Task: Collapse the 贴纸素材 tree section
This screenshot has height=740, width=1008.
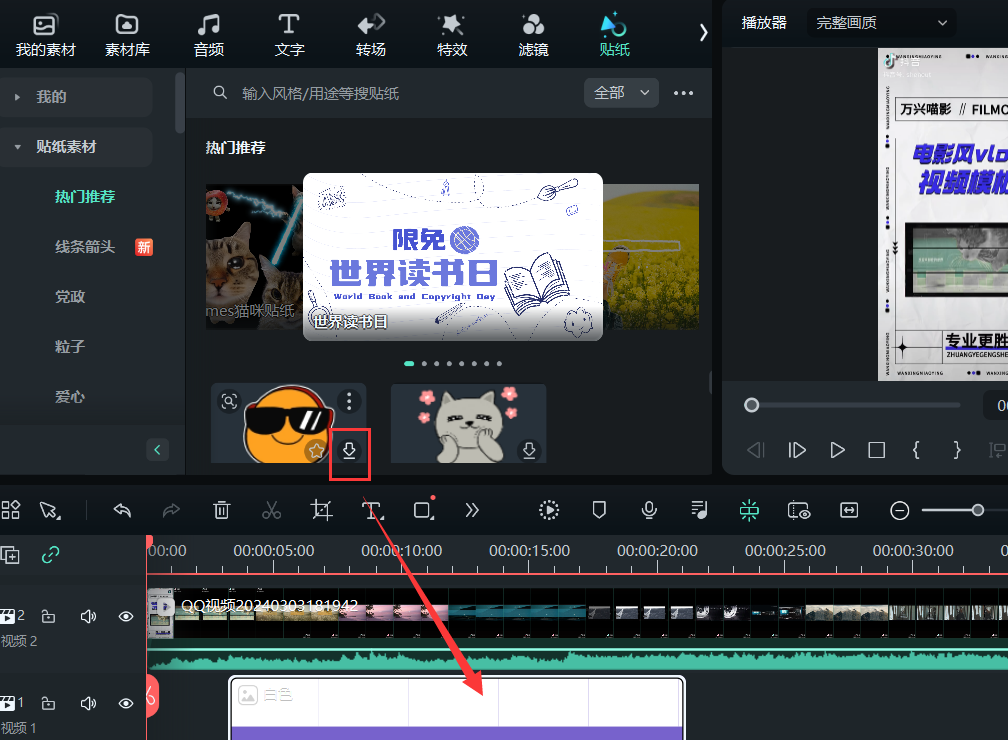Action: pos(18,147)
